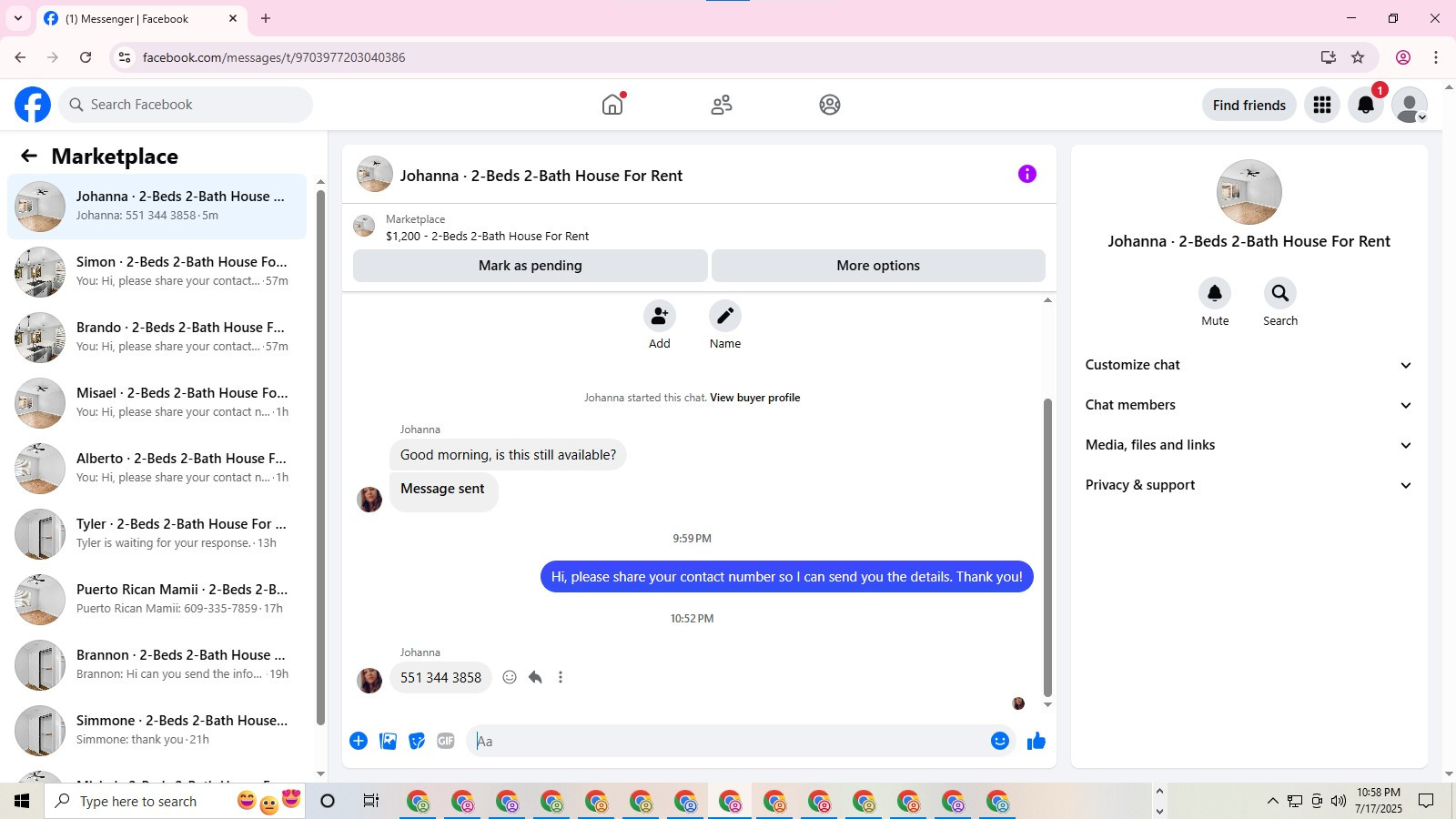Open Facebook home via the logo
This screenshot has width=1456, height=819.
click(x=33, y=105)
